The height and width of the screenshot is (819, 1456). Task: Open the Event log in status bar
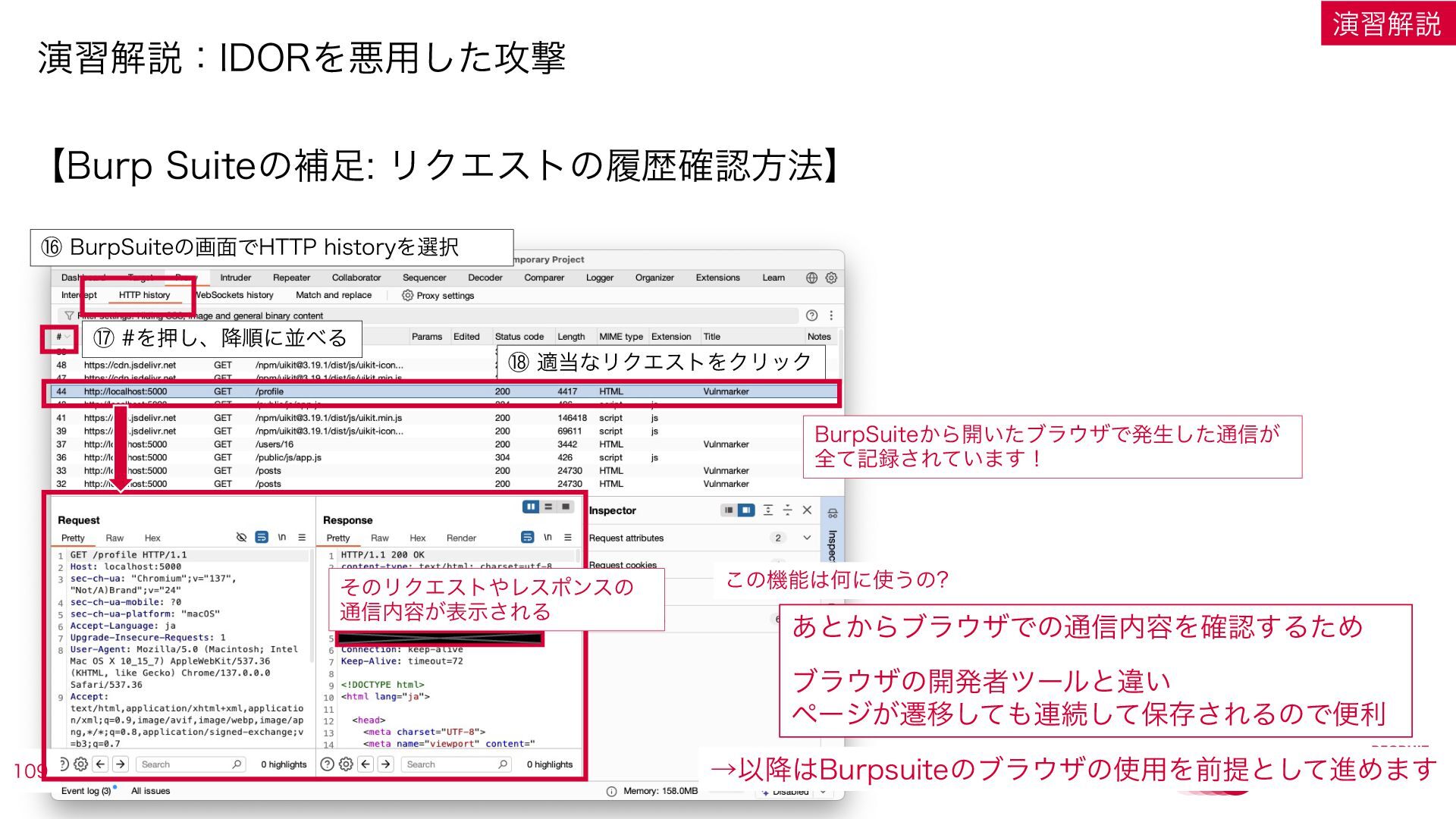pyautogui.click(x=86, y=791)
